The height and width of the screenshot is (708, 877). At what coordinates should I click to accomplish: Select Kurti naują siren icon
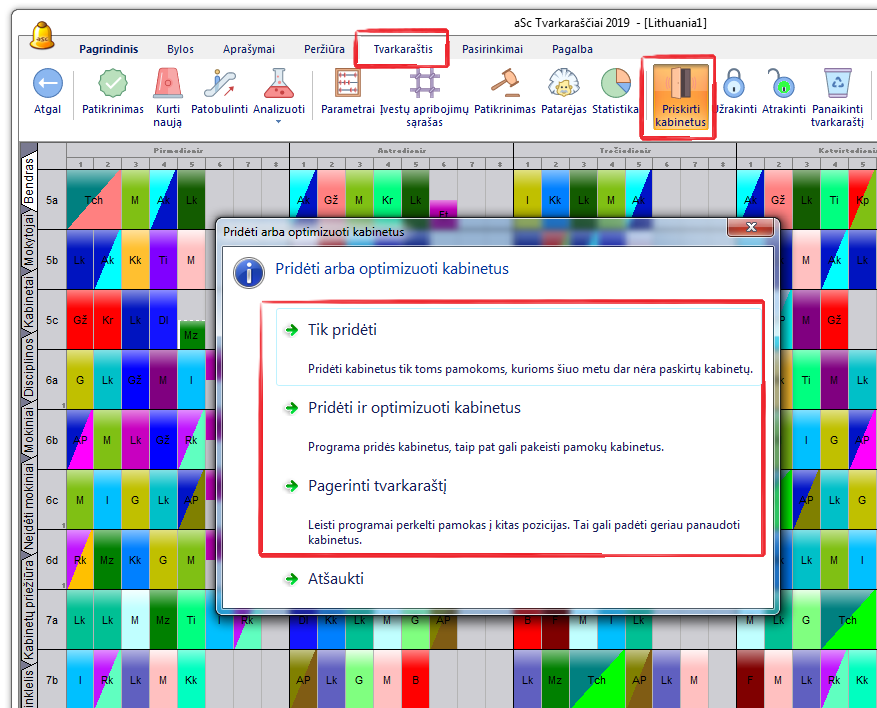tap(168, 85)
